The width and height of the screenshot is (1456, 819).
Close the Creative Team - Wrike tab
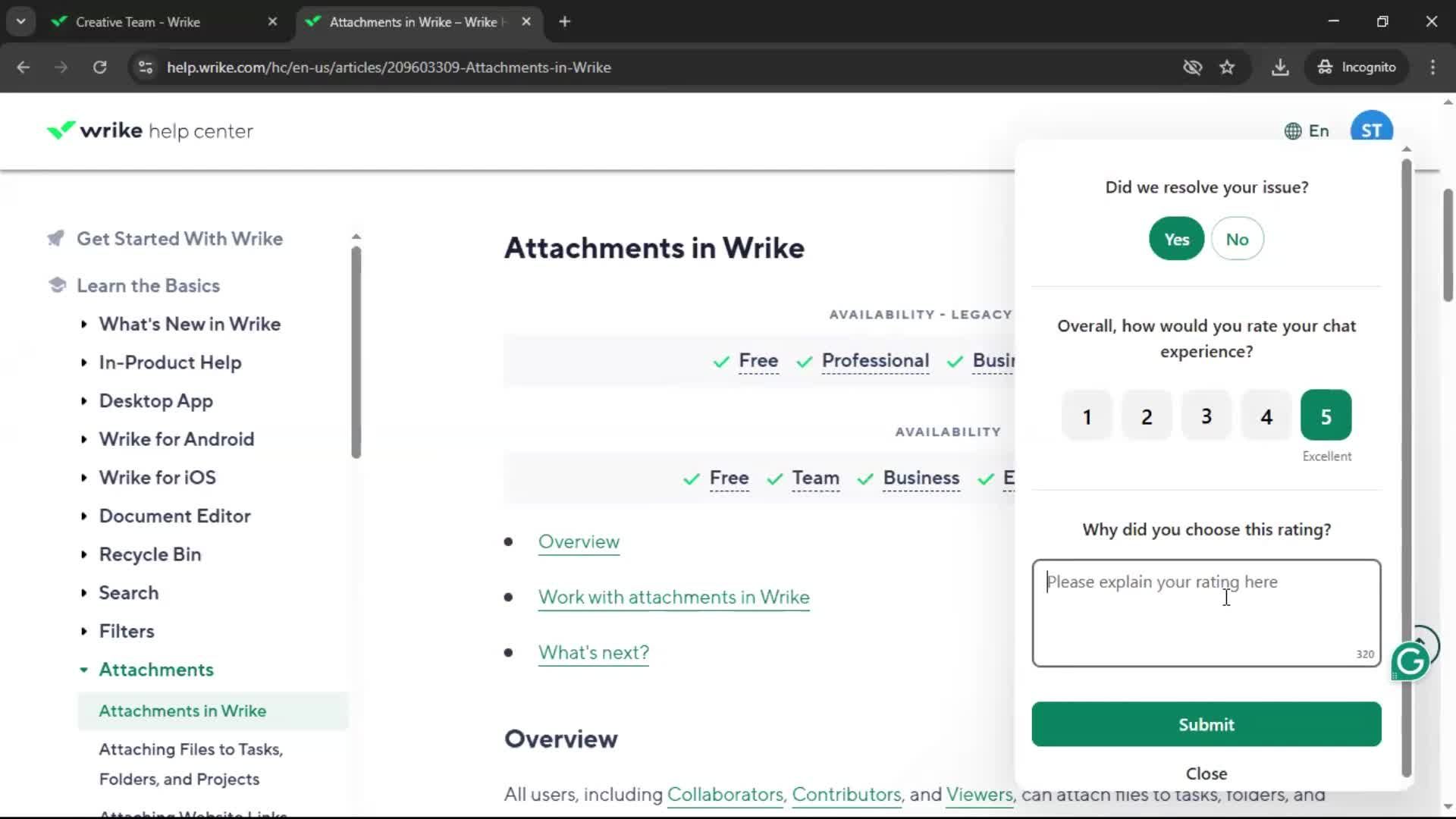coord(272,21)
